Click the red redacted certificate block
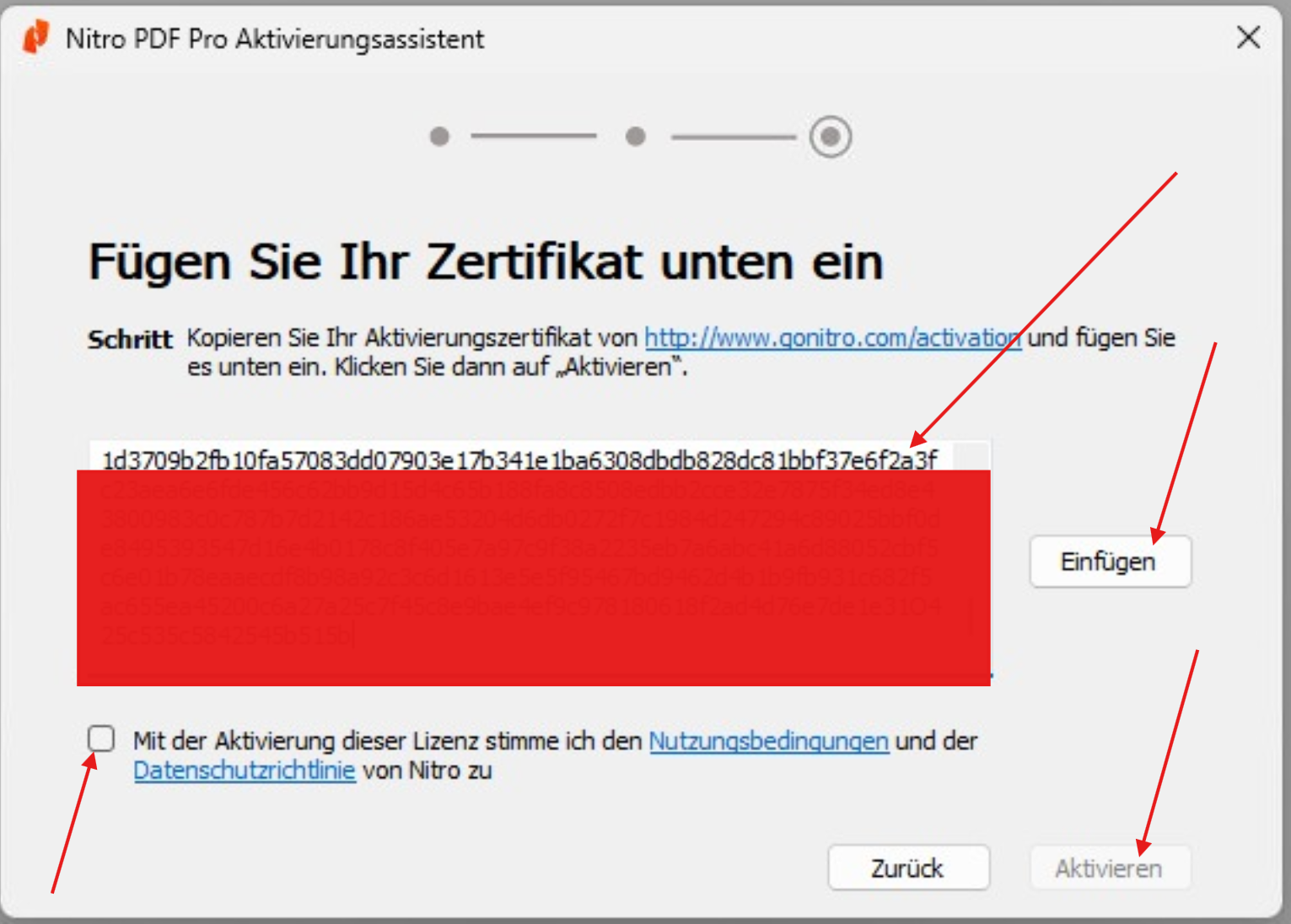The width and height of the screenshot is (1291, 924). (533, 577)
